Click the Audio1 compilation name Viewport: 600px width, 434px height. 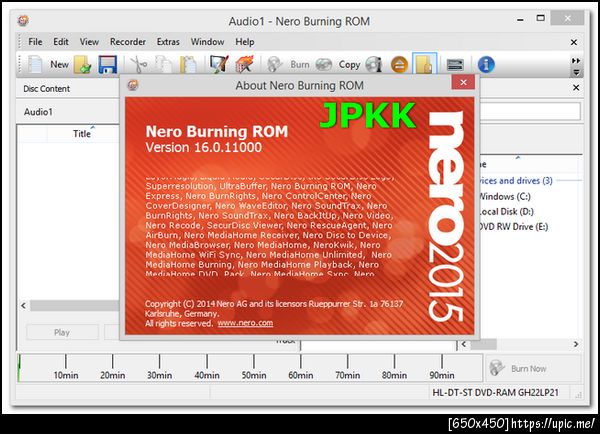point(38,112)
